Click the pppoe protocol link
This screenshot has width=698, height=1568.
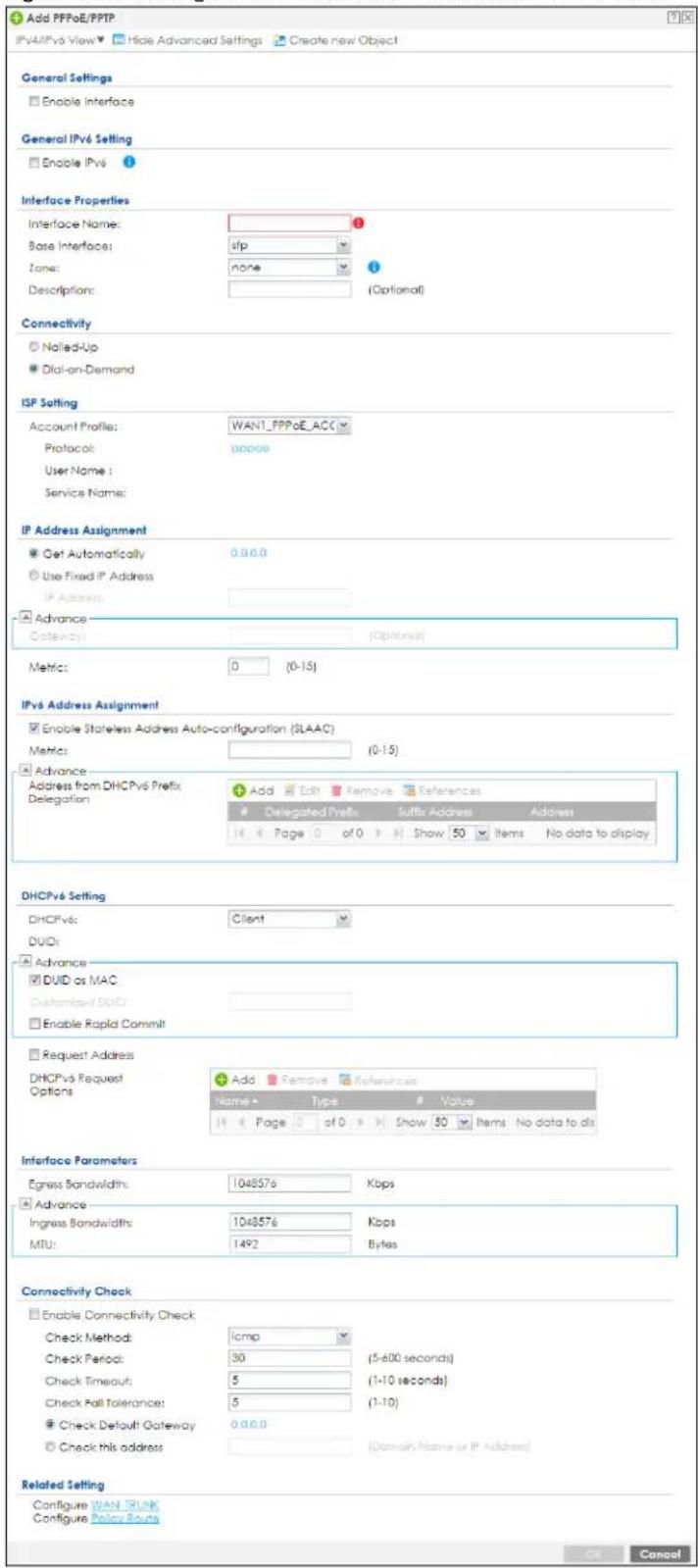(x=249, y=448)
